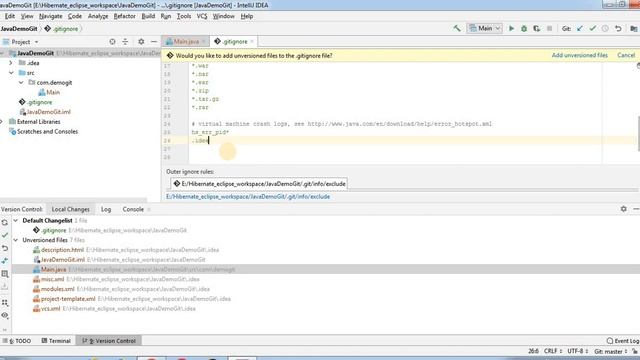
Task: Hide the Project panel with minus icon
Action: click(x=154, y=42)
